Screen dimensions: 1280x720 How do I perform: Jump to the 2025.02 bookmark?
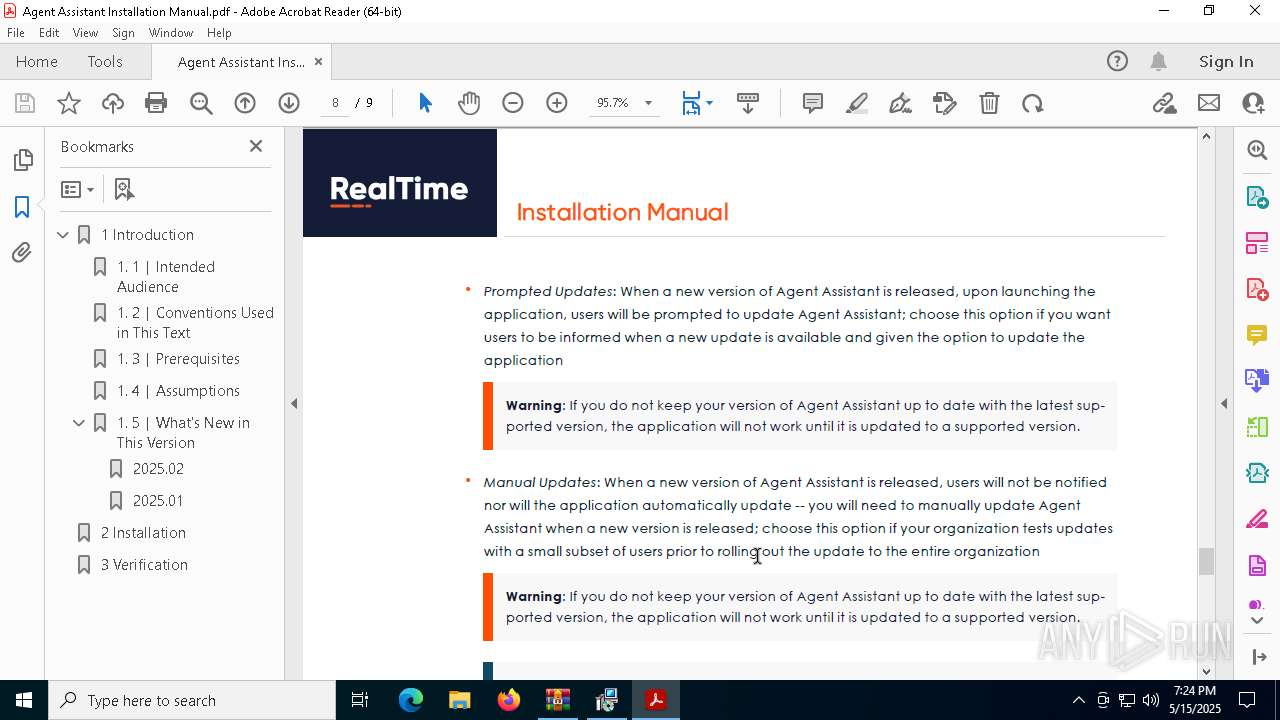158,469
